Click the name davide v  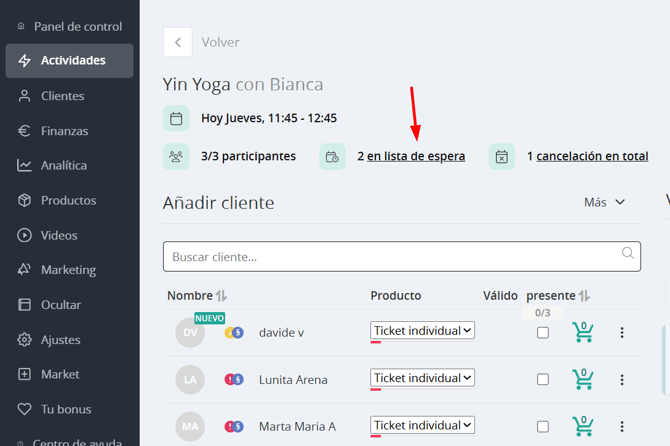coord(281,333)
